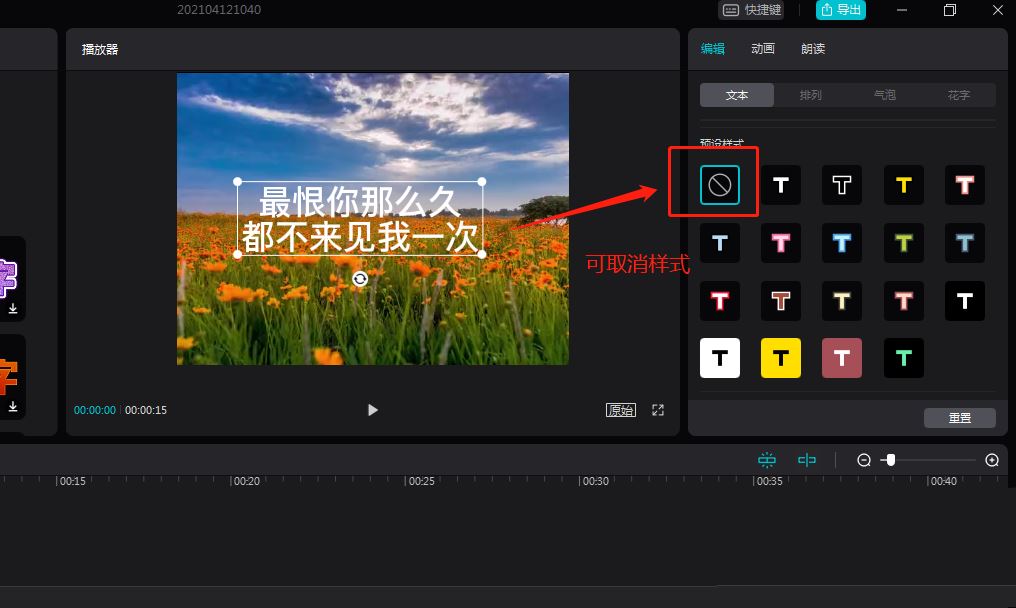
Task: Switch to the 朗读 tab
Action: tap(813, 49)
